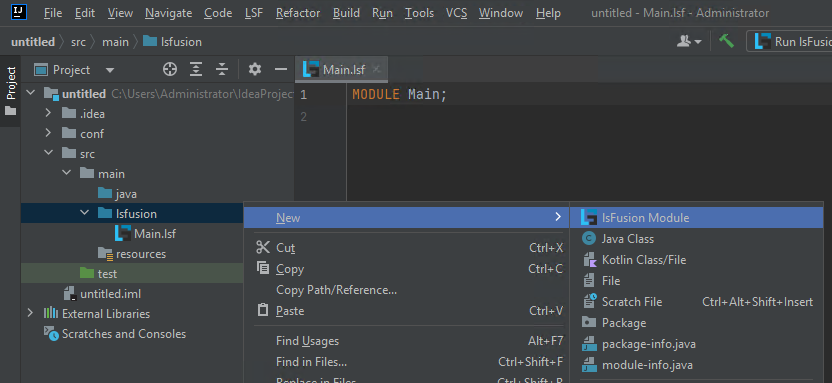Image resolution: width=832 pixels, height=383 pixels.
Task: Open the LSF menu in menu bar
Action: pyautogui.click(x=254, y=13)
